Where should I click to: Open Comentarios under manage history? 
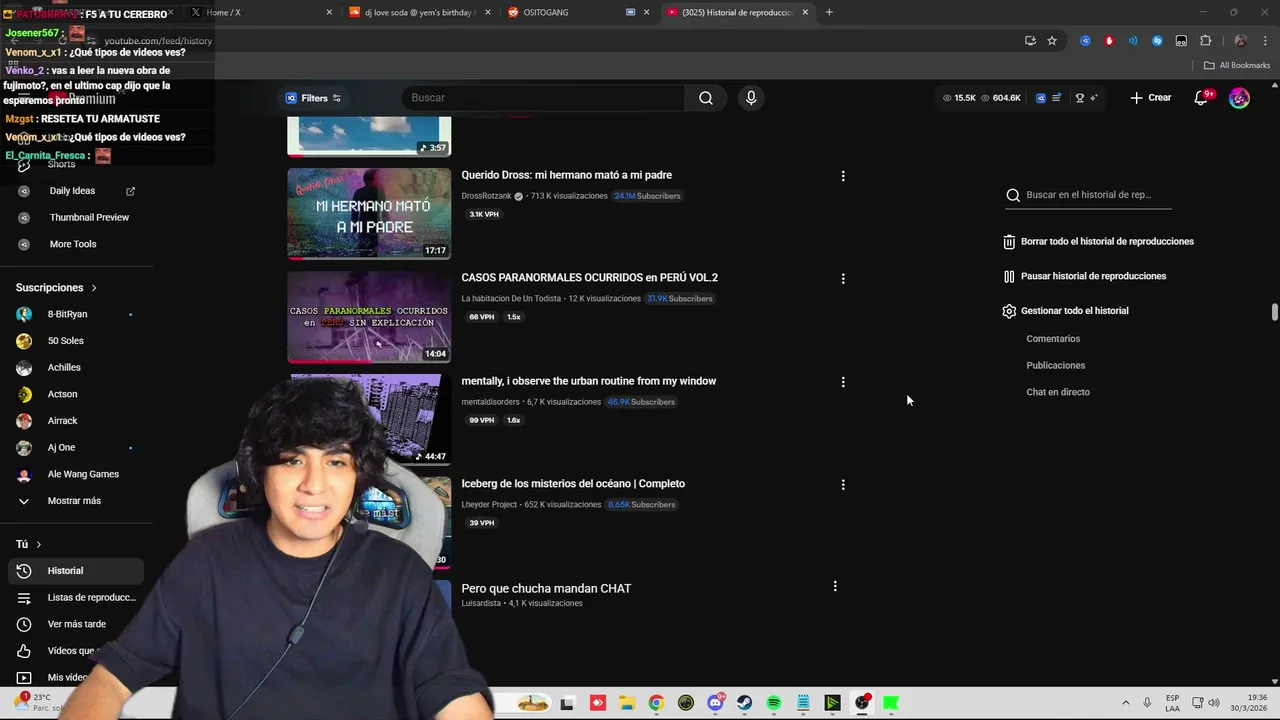(x=1053, y=339)
